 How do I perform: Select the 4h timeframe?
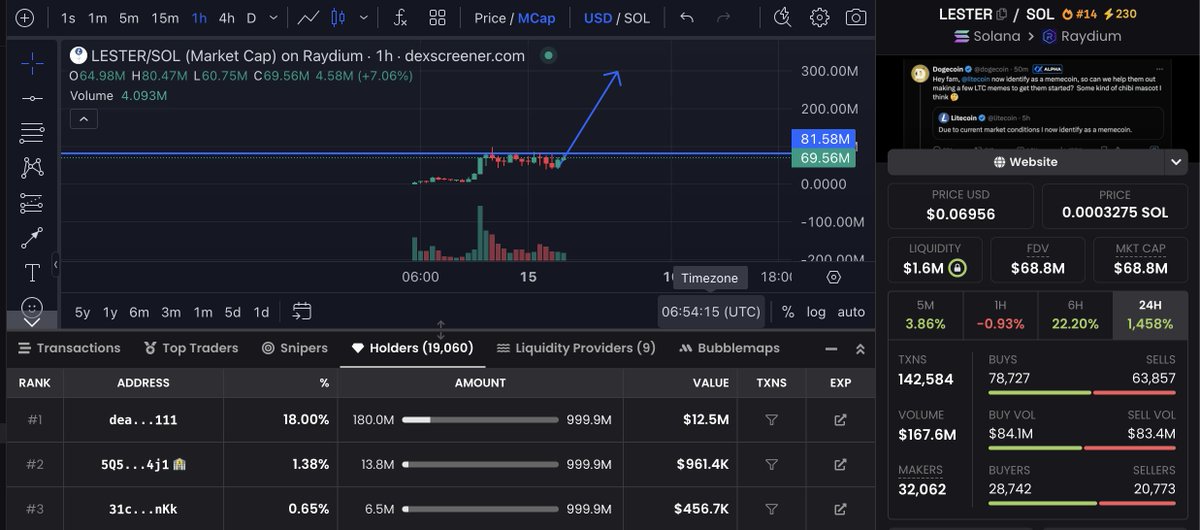tap(227, 18)
